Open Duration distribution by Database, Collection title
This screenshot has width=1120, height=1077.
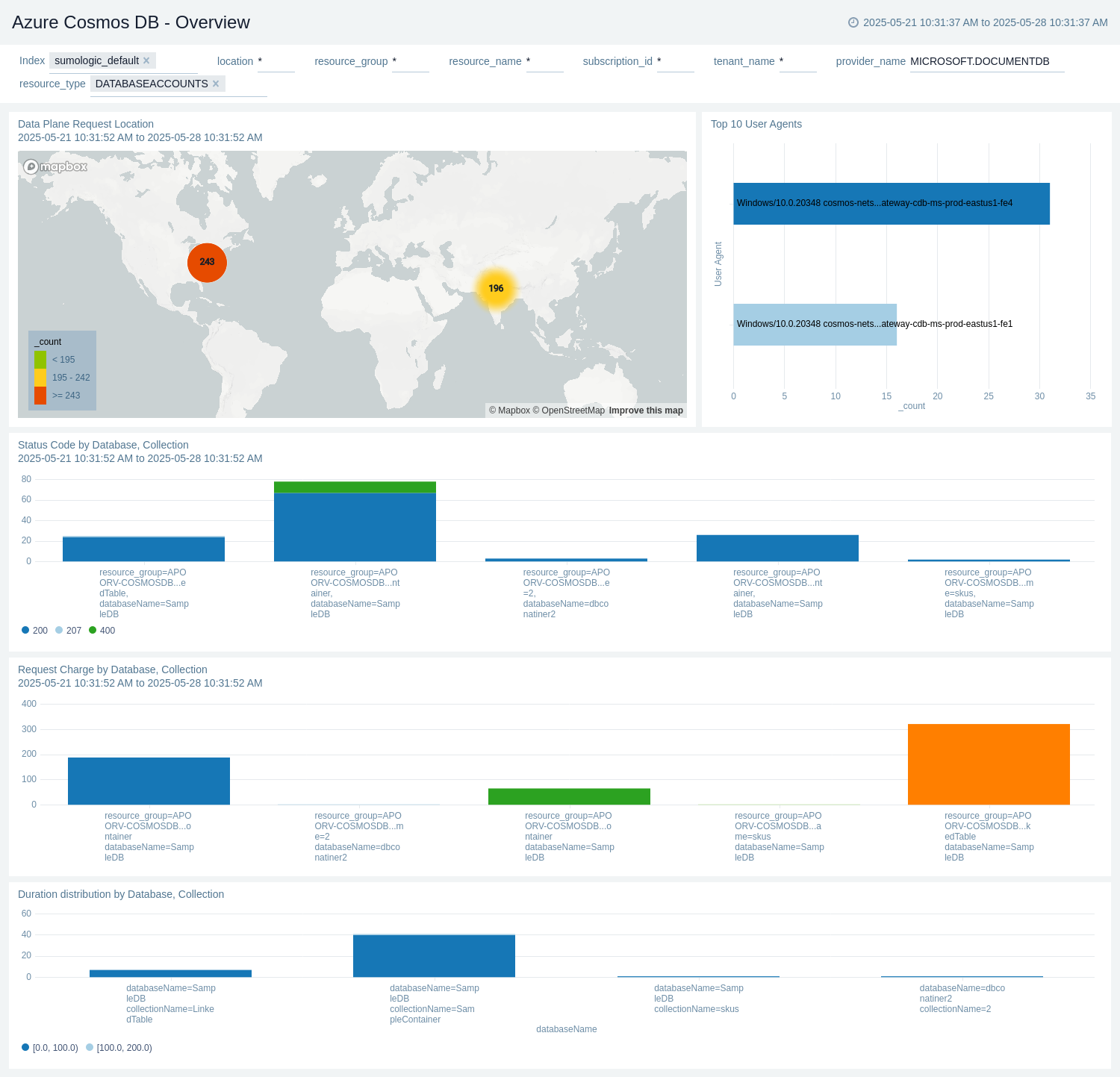[121, 894]
